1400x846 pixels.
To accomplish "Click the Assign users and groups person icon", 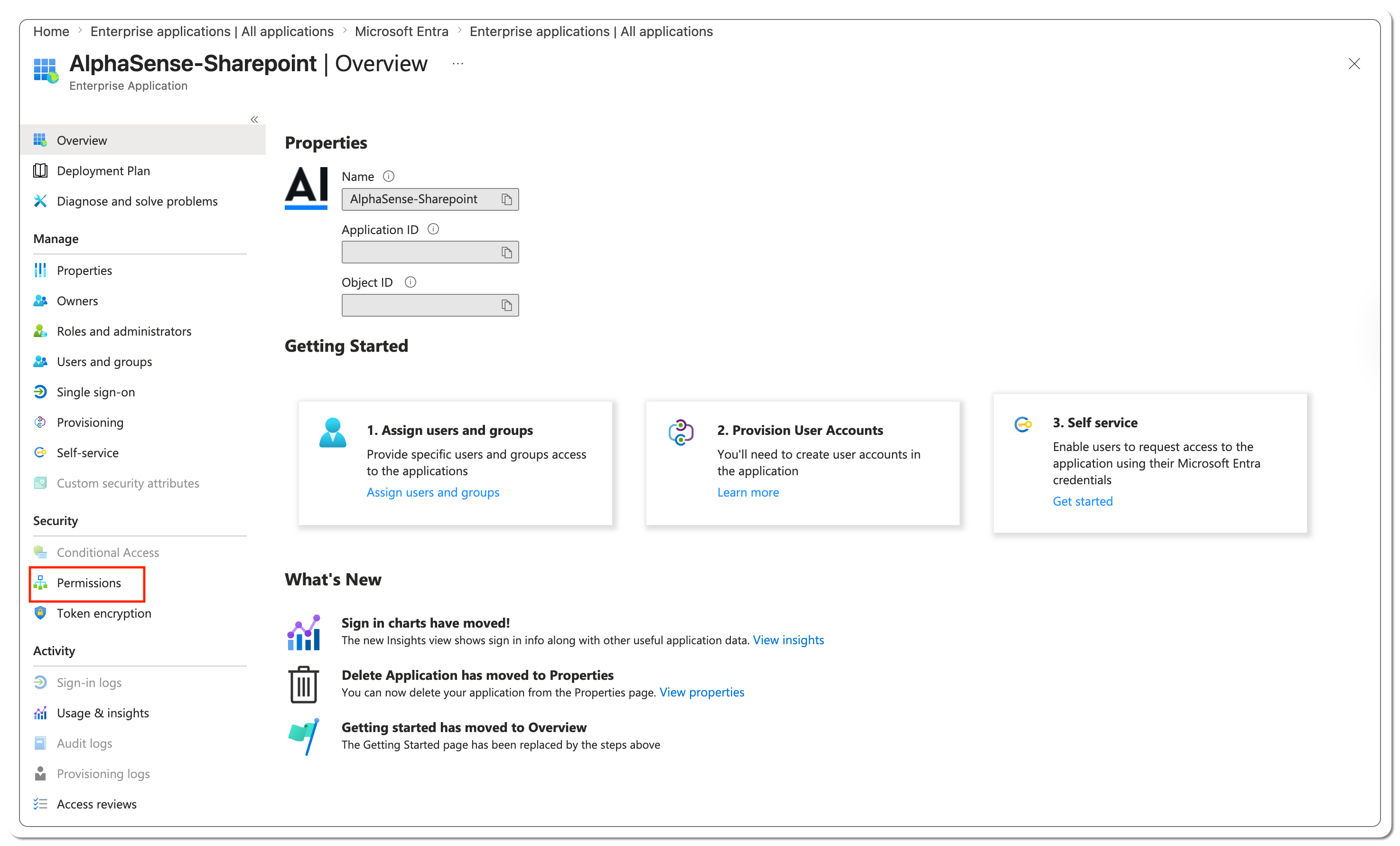I will (333, 433).
